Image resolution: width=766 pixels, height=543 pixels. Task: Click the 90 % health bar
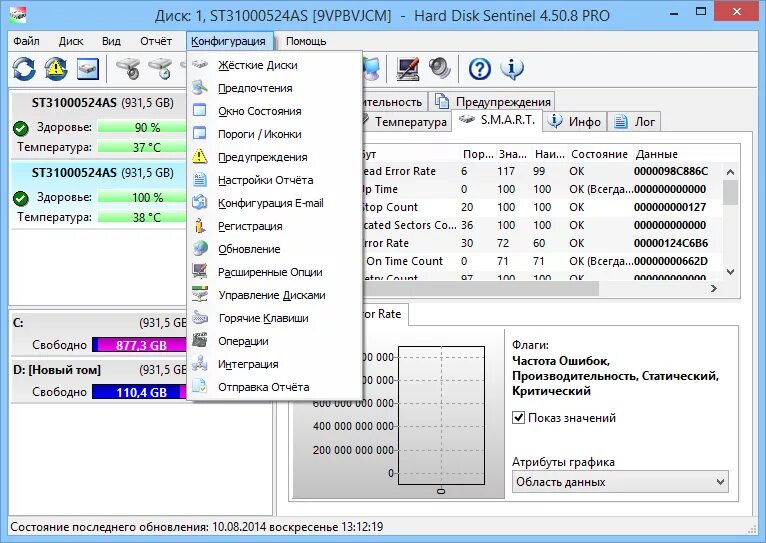142,127
